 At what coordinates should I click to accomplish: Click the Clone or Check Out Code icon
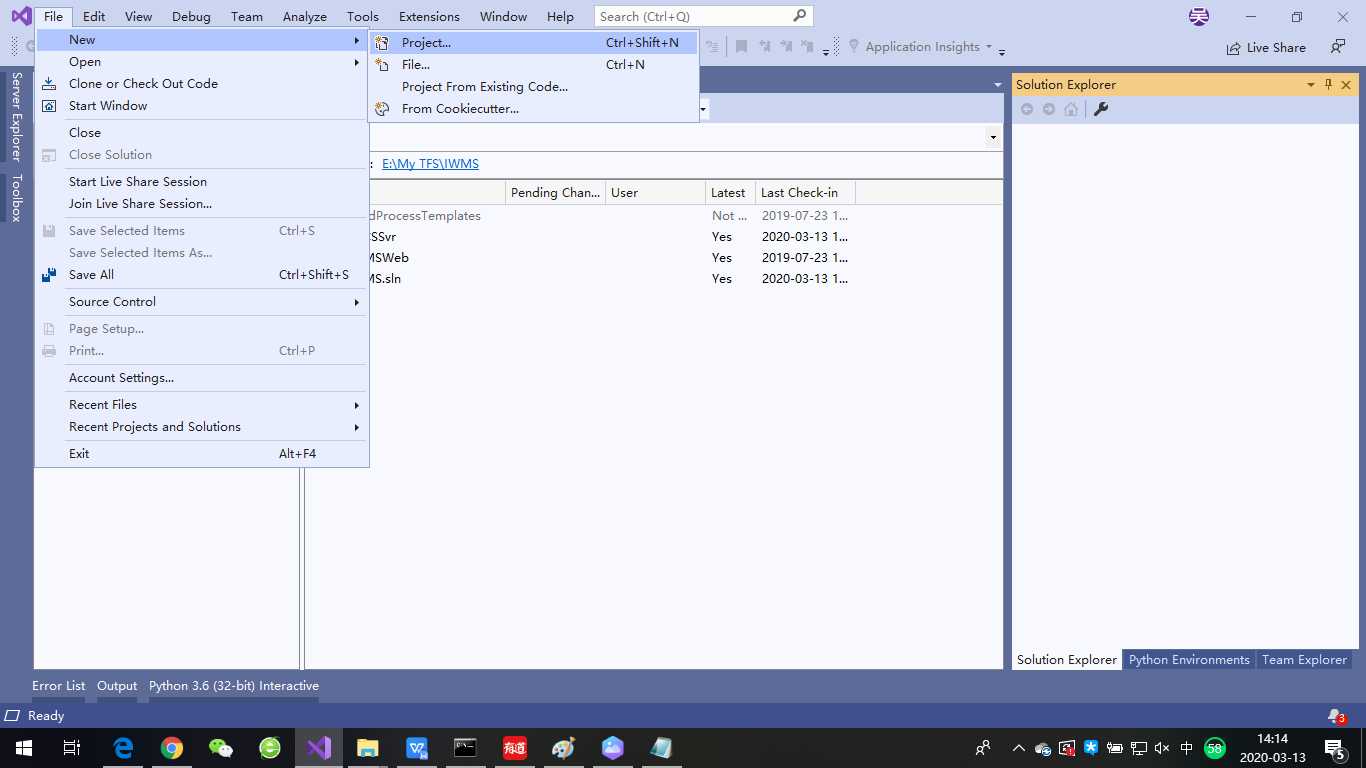(x=49, y=84)
